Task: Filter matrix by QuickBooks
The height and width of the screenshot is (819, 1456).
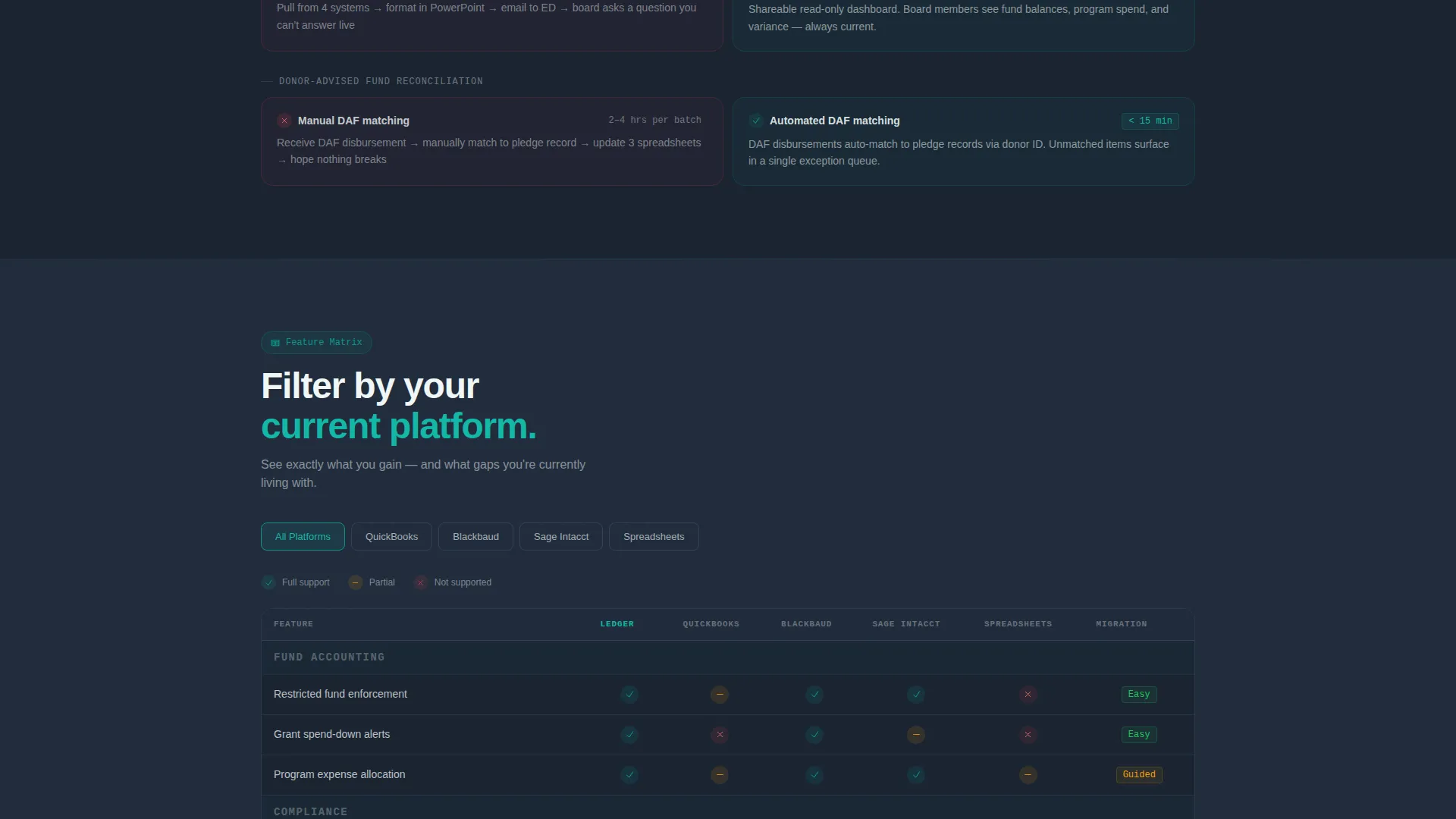Action: click(391, 536)
